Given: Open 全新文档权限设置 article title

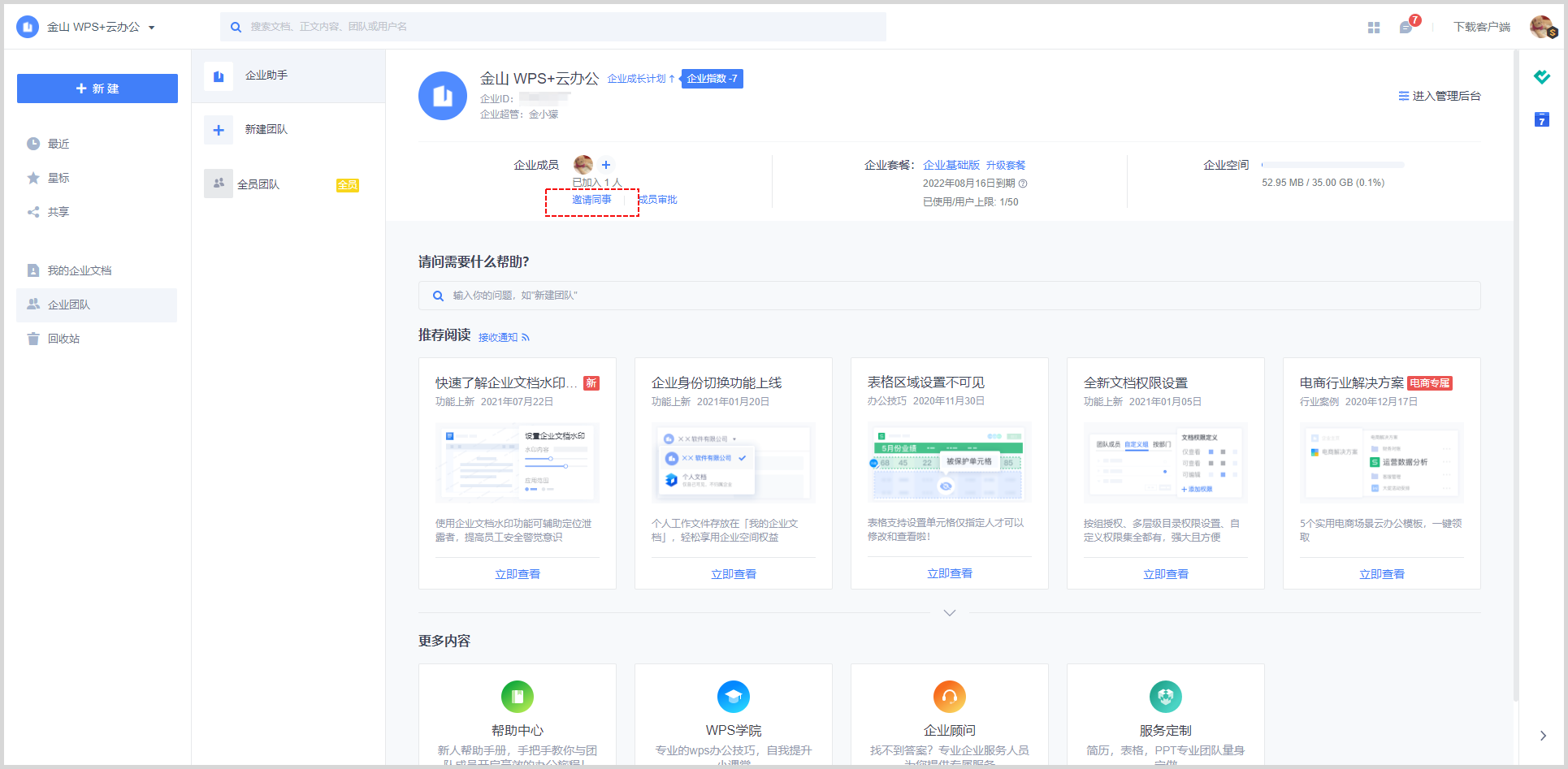Looking at the screenshot, I should pos(1136,382).
